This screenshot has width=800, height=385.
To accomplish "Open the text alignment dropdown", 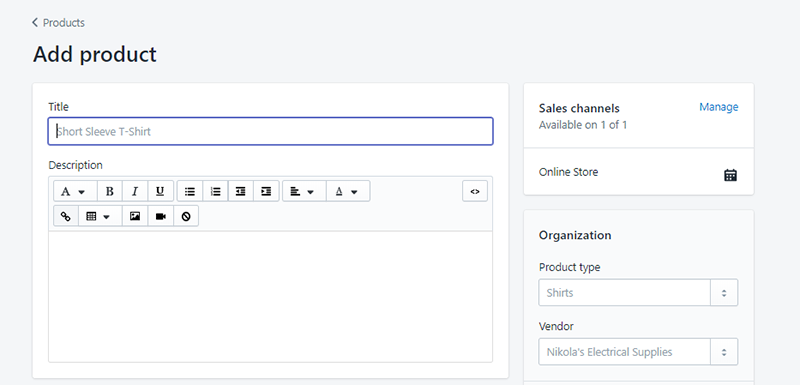I will click(x=304, y=191).
